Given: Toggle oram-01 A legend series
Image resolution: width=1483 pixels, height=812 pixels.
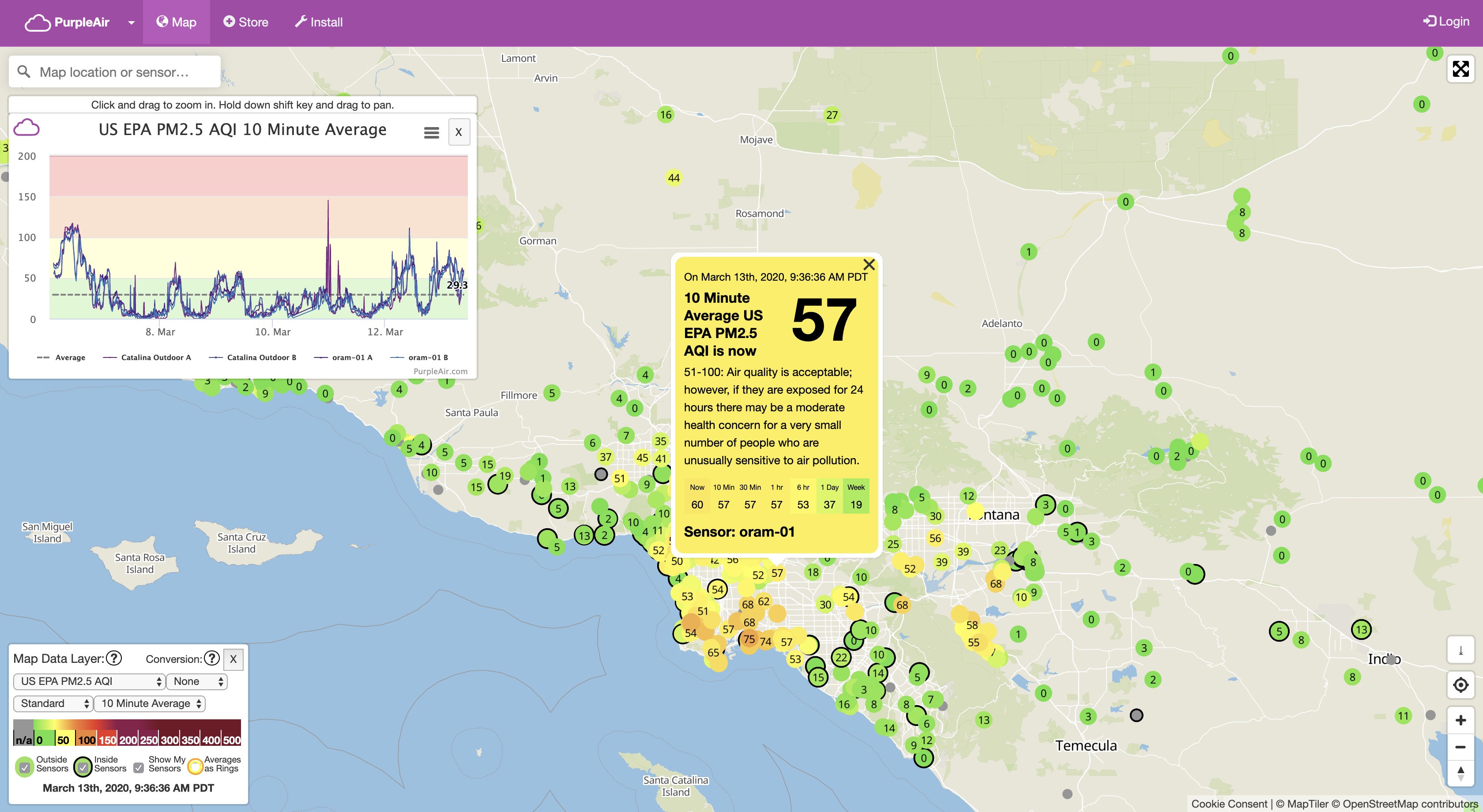Looking at the screenshot, I should (x=343, y=357).
